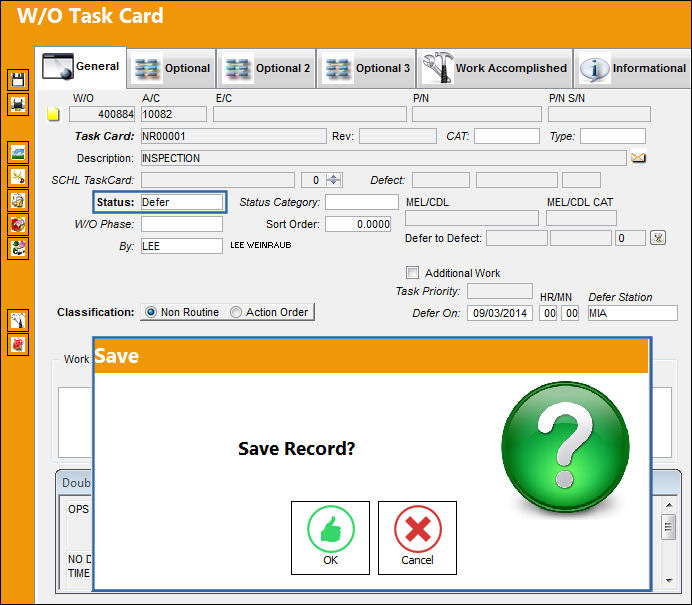The height and width of the screenshot is (605, 692).
Task: Click the Defer to Defect lookup icon
Action: (x=658, y=238)
